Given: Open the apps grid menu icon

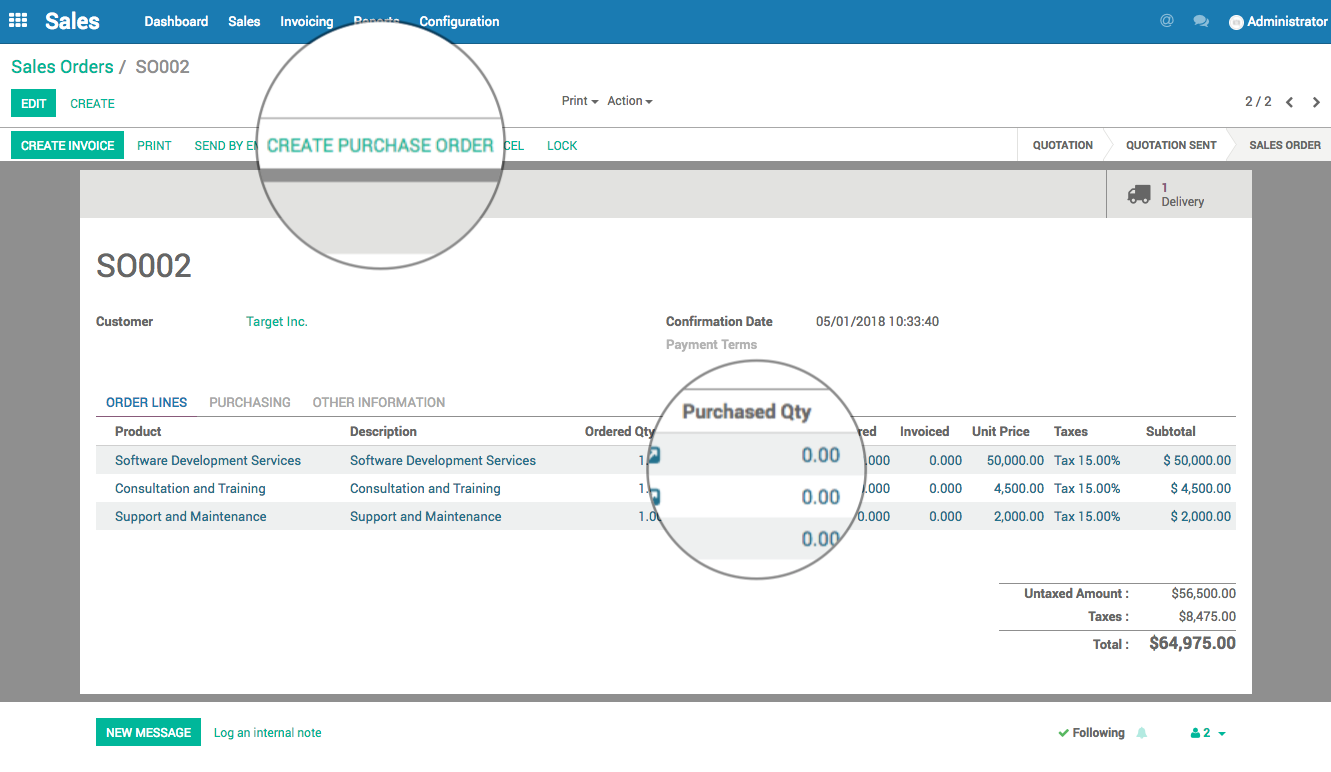Looking at the screenshot, I should click(x=18, y=21).
